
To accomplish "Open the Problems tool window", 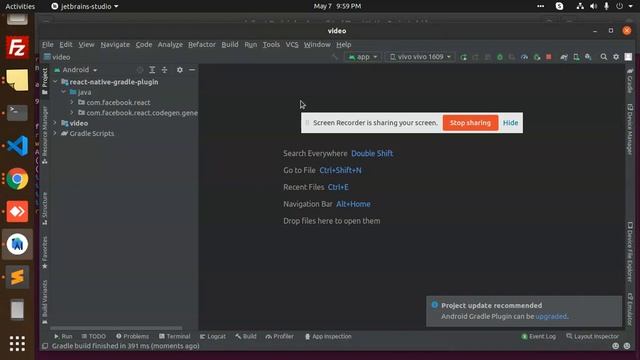I will coord(132,336).
